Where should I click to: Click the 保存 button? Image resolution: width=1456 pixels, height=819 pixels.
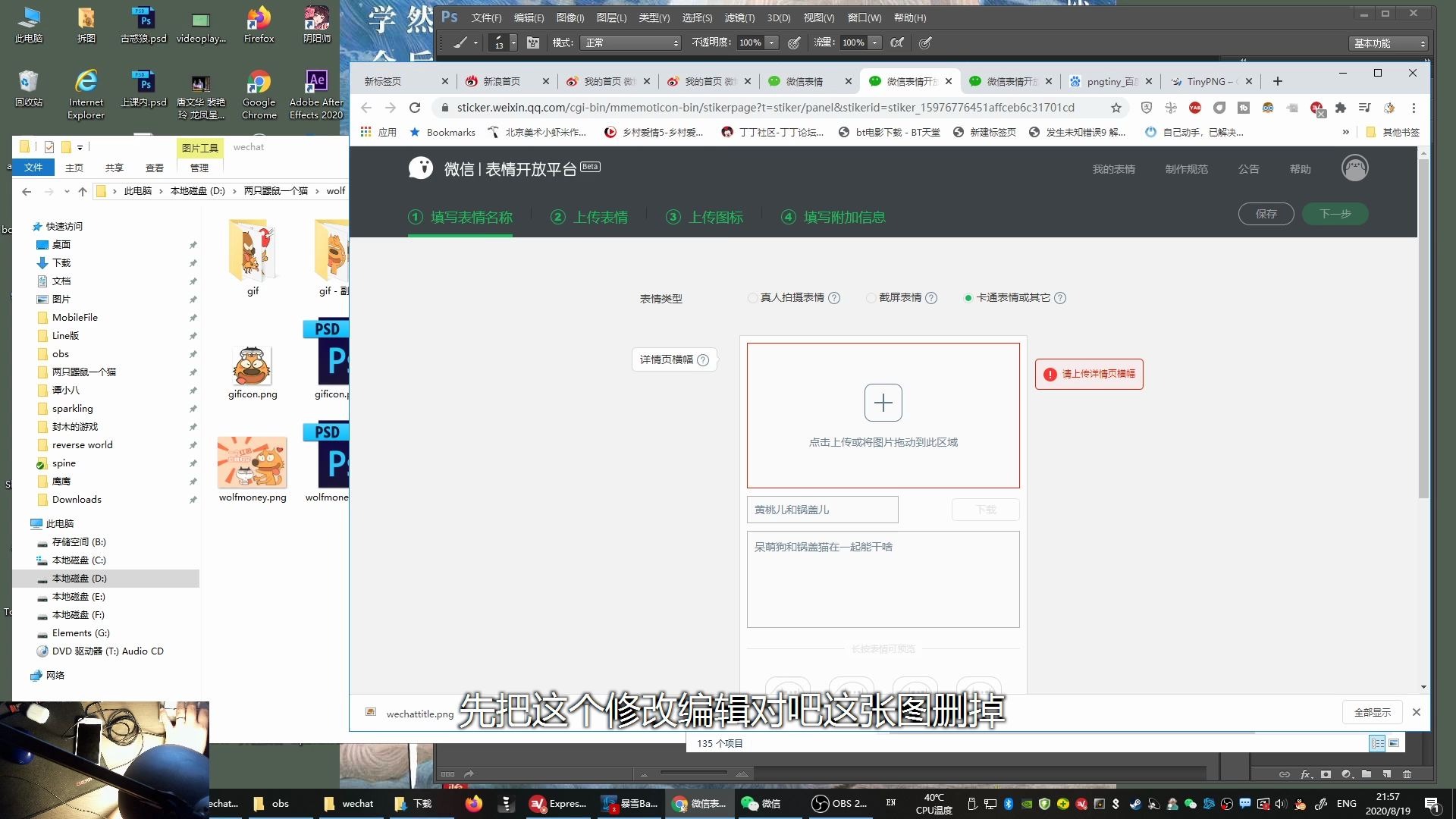(1266, 214)
